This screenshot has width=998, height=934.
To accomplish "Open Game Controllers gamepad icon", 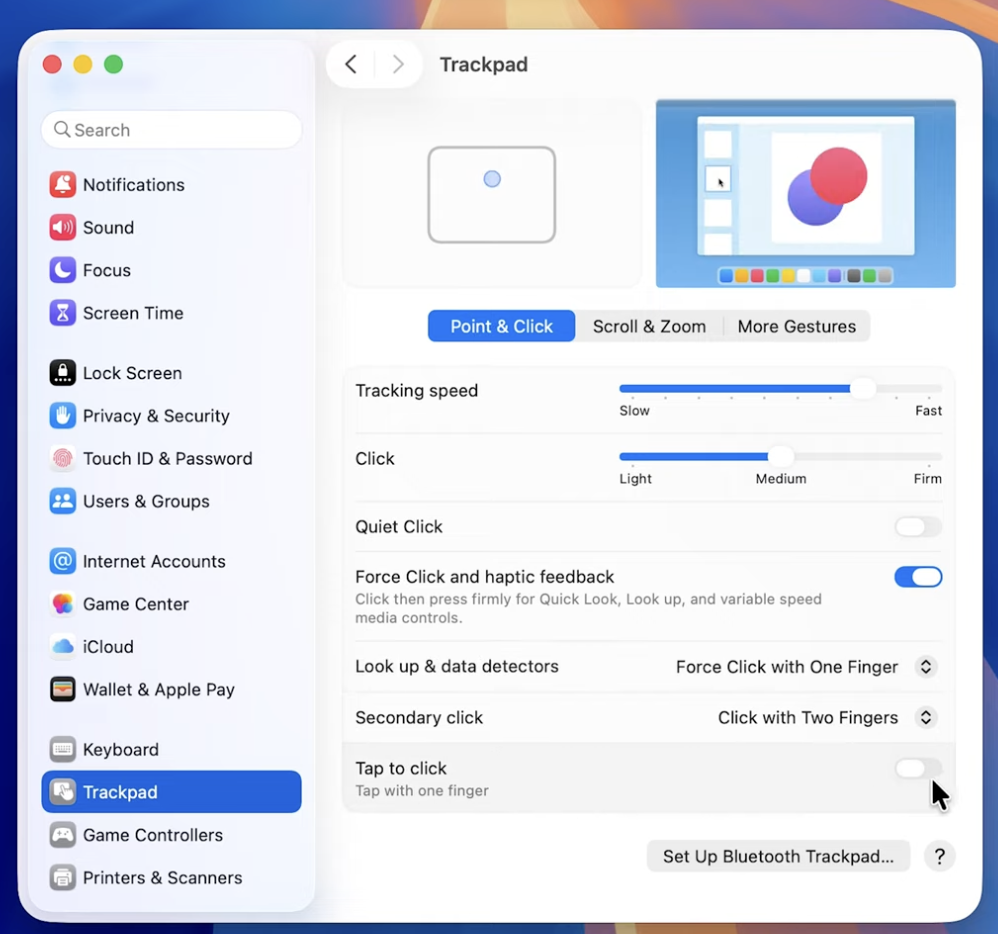I will pyautogui.click(x=62, y=835).
